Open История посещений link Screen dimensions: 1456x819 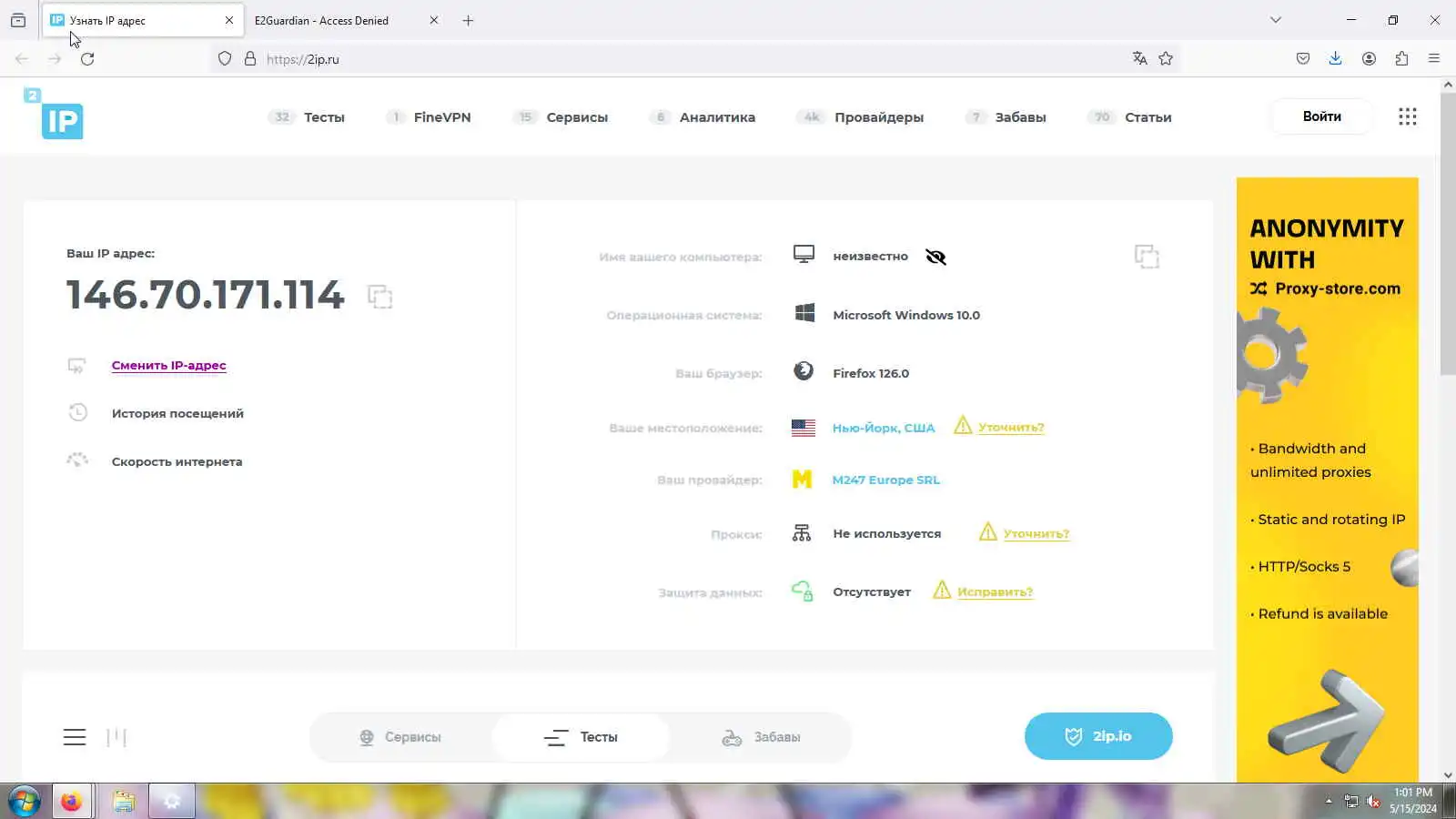(177, 413)
